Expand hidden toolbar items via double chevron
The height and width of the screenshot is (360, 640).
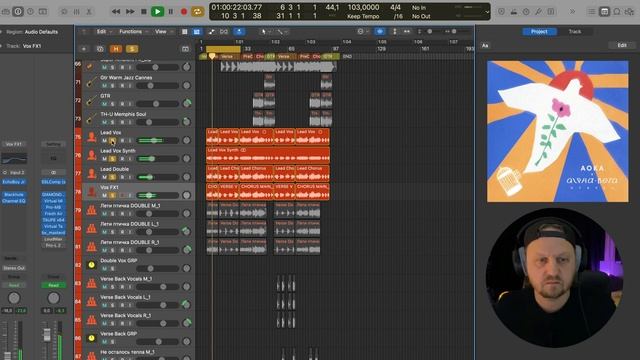coord(572,11)
